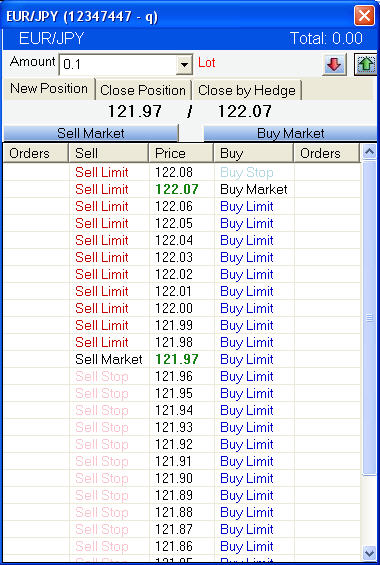Click the right Orders column header
Screen dimensions: 380x565
coord(327,153)
